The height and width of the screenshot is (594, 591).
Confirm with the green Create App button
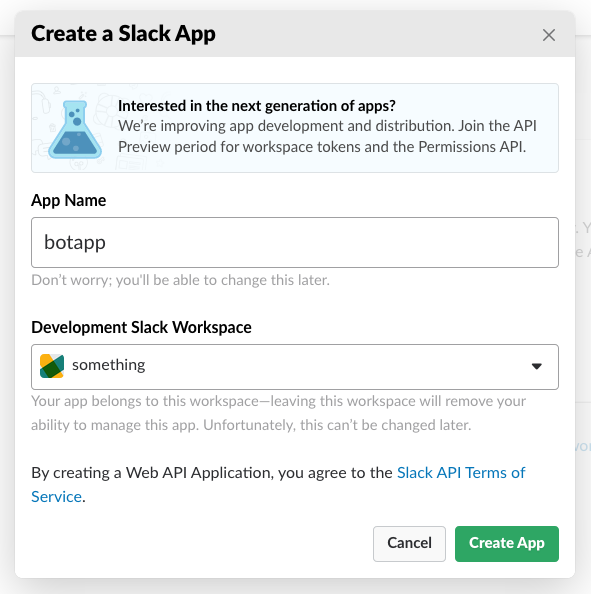(x=507, y=544)
